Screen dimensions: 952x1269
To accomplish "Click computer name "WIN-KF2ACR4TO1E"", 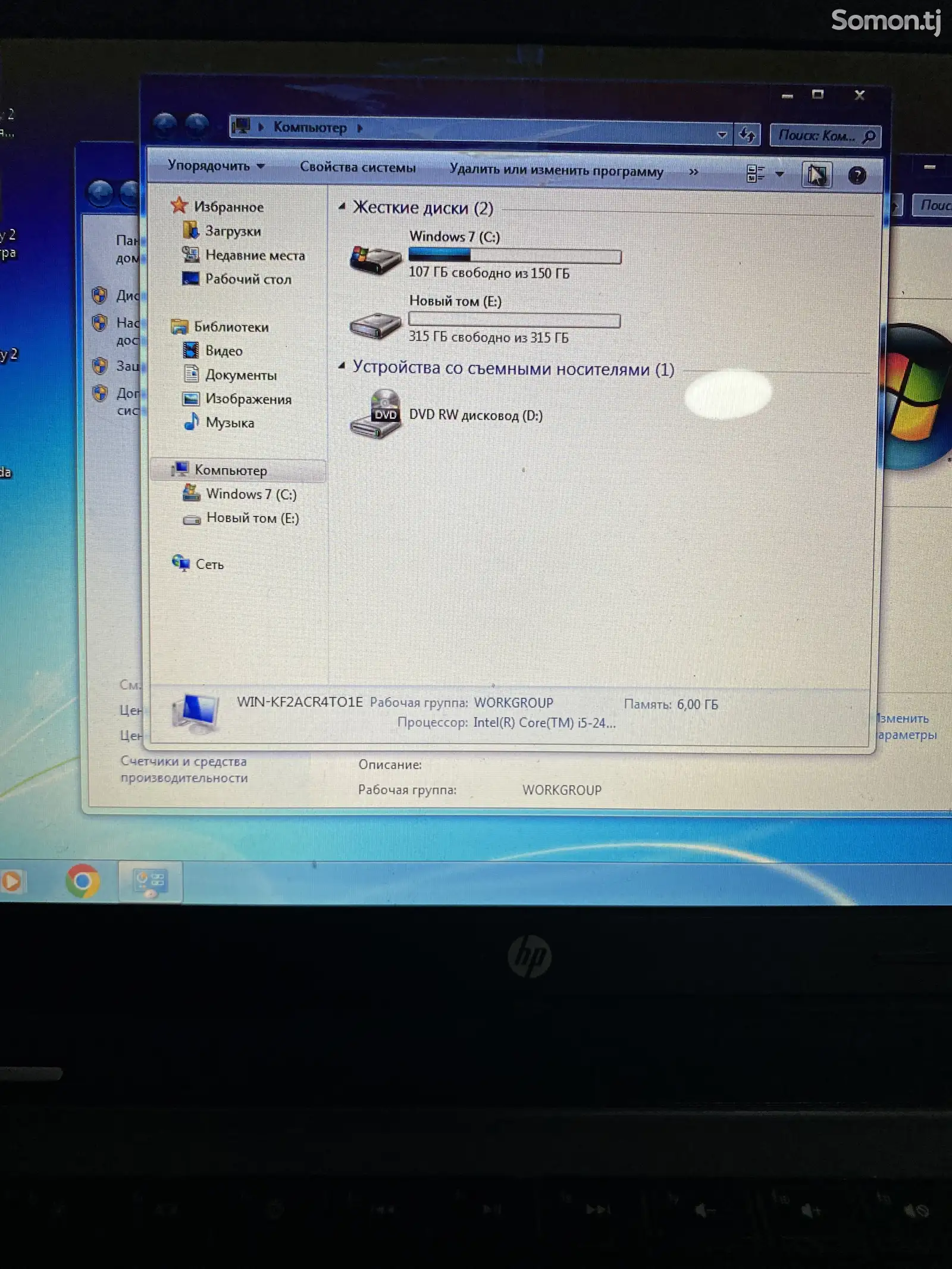I will [299, 702].
